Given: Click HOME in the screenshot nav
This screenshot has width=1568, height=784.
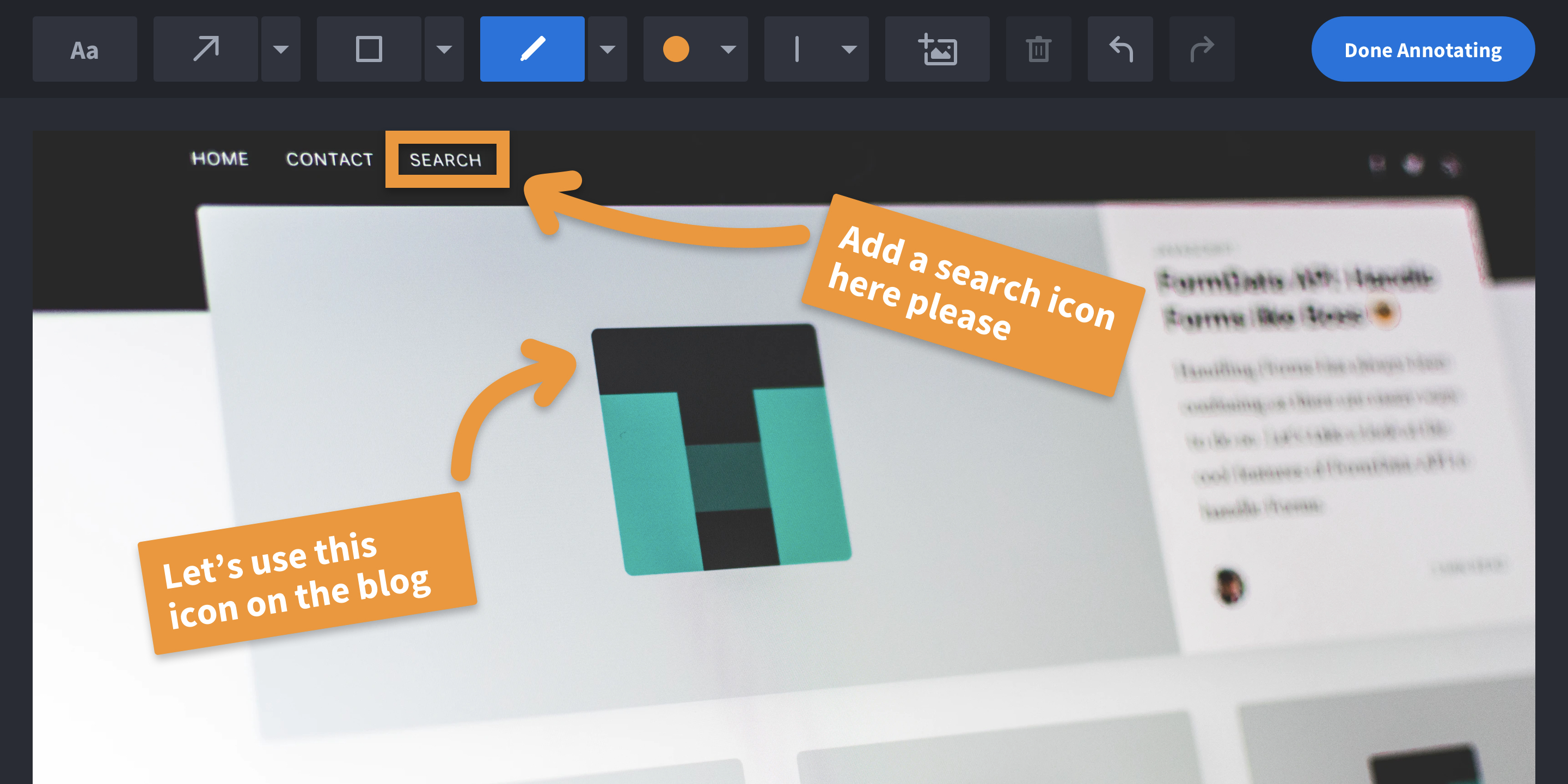Looking at the screenshot, I should coord(220,159).
